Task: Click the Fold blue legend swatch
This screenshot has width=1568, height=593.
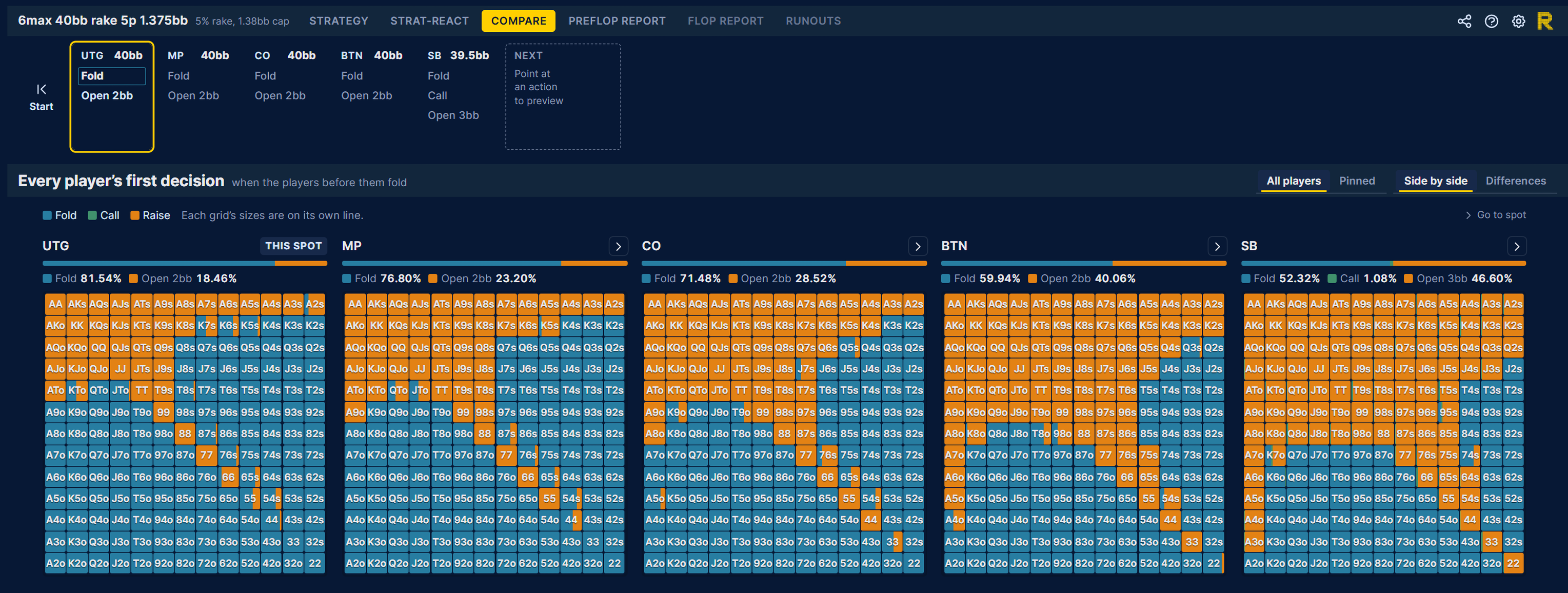Action: pos(47,215)
